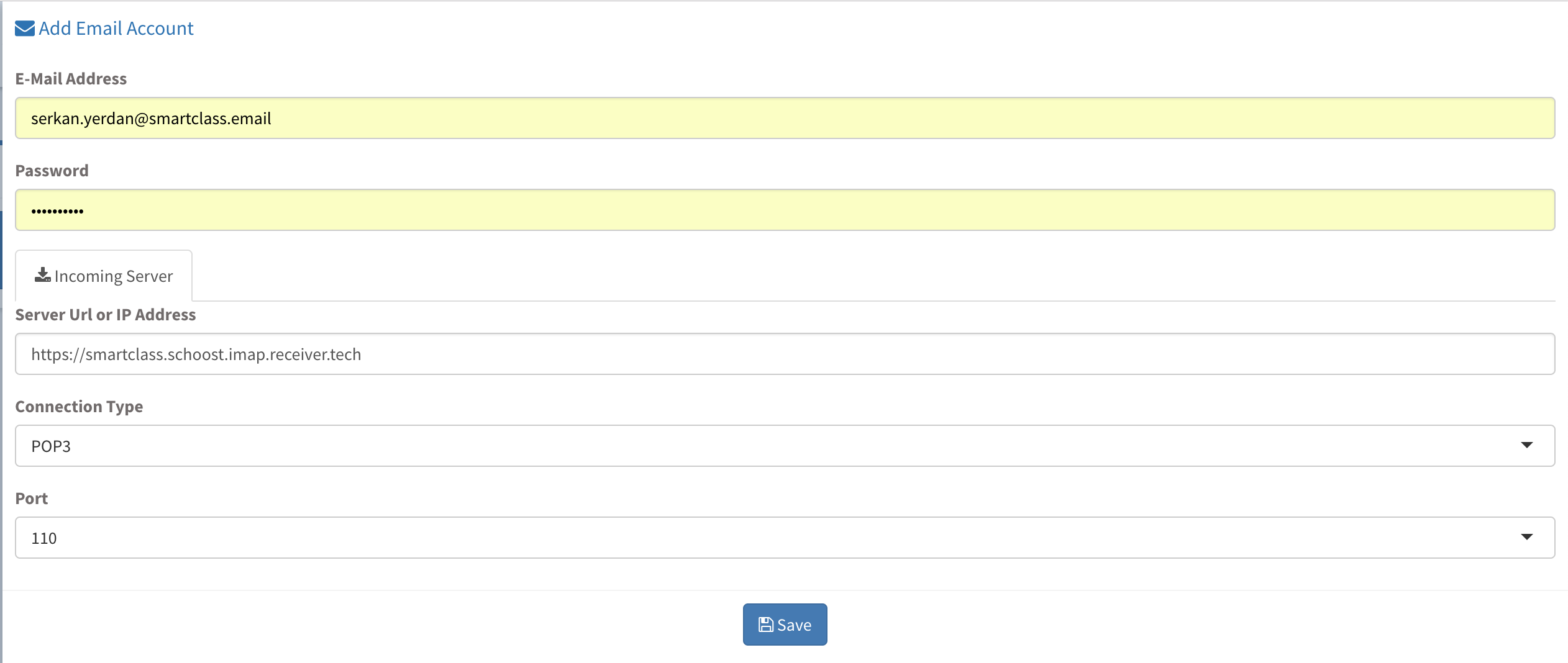The image size is (1568, 663).
Task: Click the serkan.yerdan@smartclass.email text
Action: click(x=151, y=119)
